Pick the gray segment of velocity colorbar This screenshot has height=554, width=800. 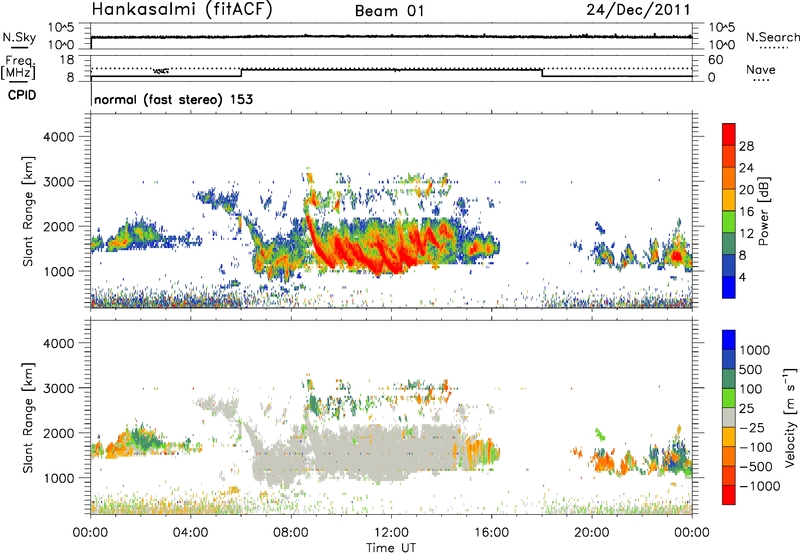click(x=729, y=417)
